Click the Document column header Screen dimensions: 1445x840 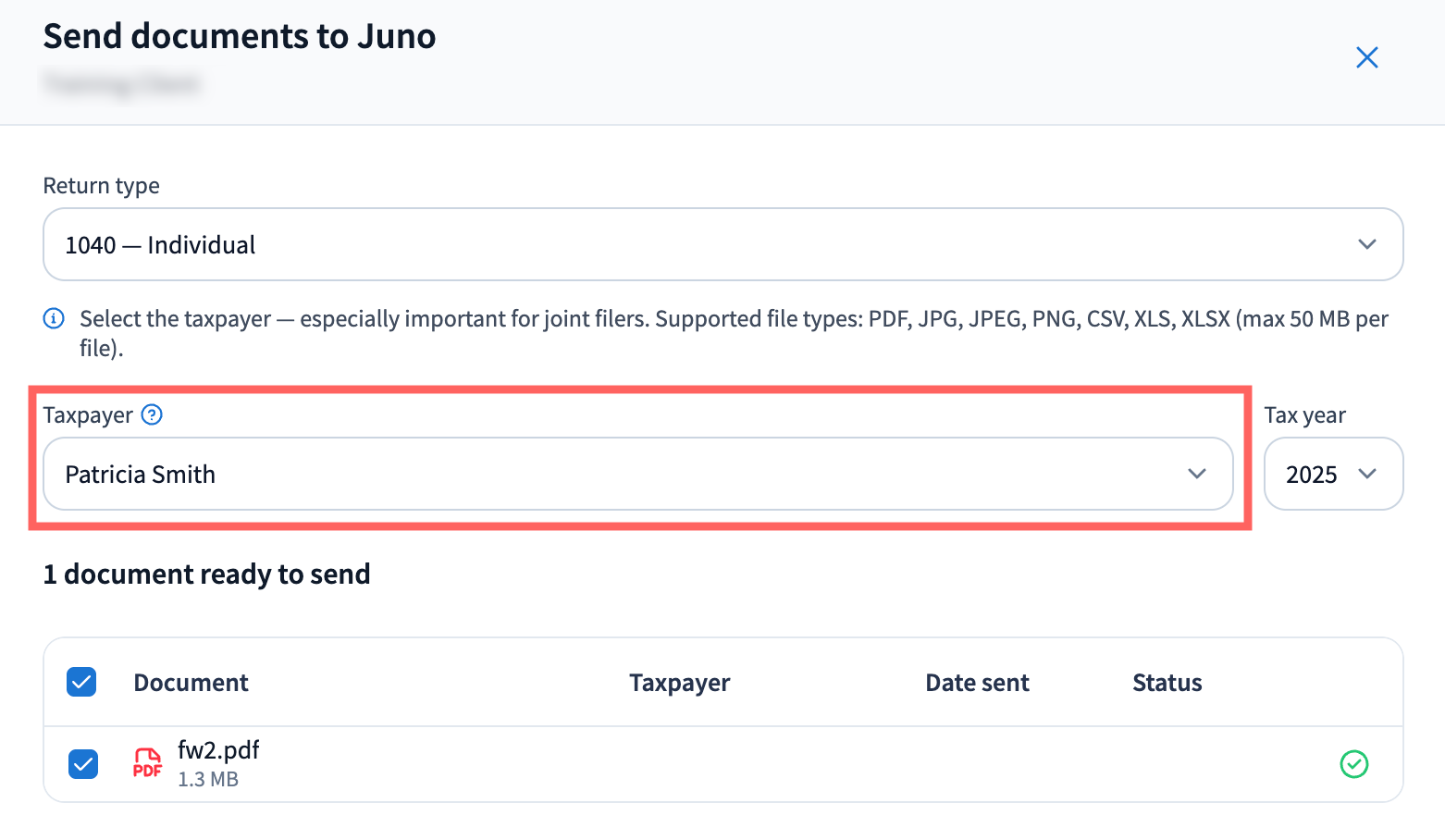point(191,683)
